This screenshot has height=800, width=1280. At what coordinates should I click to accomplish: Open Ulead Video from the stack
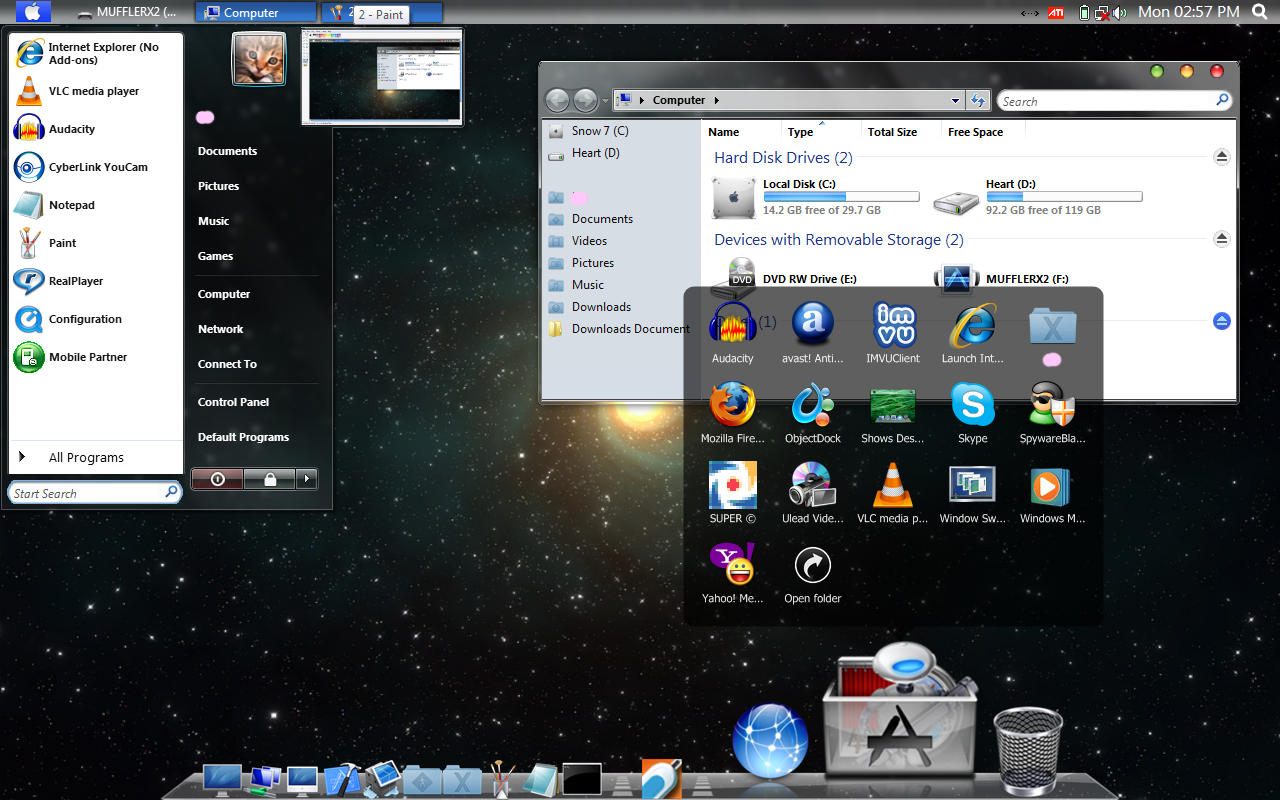[813, 485]
